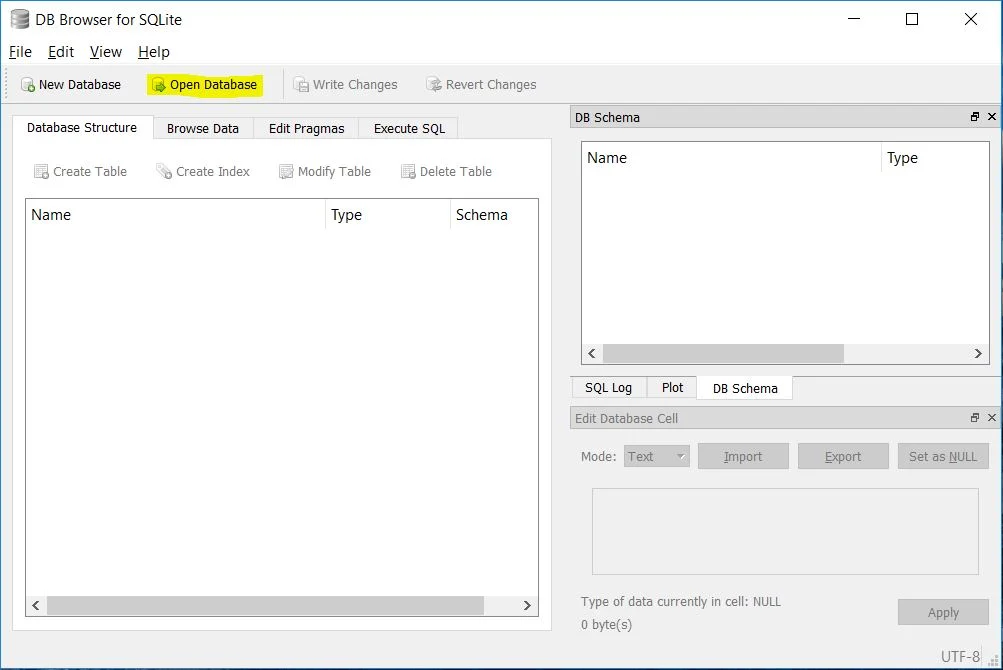
Task: Click the Apply button
Action: click(943, 612)
